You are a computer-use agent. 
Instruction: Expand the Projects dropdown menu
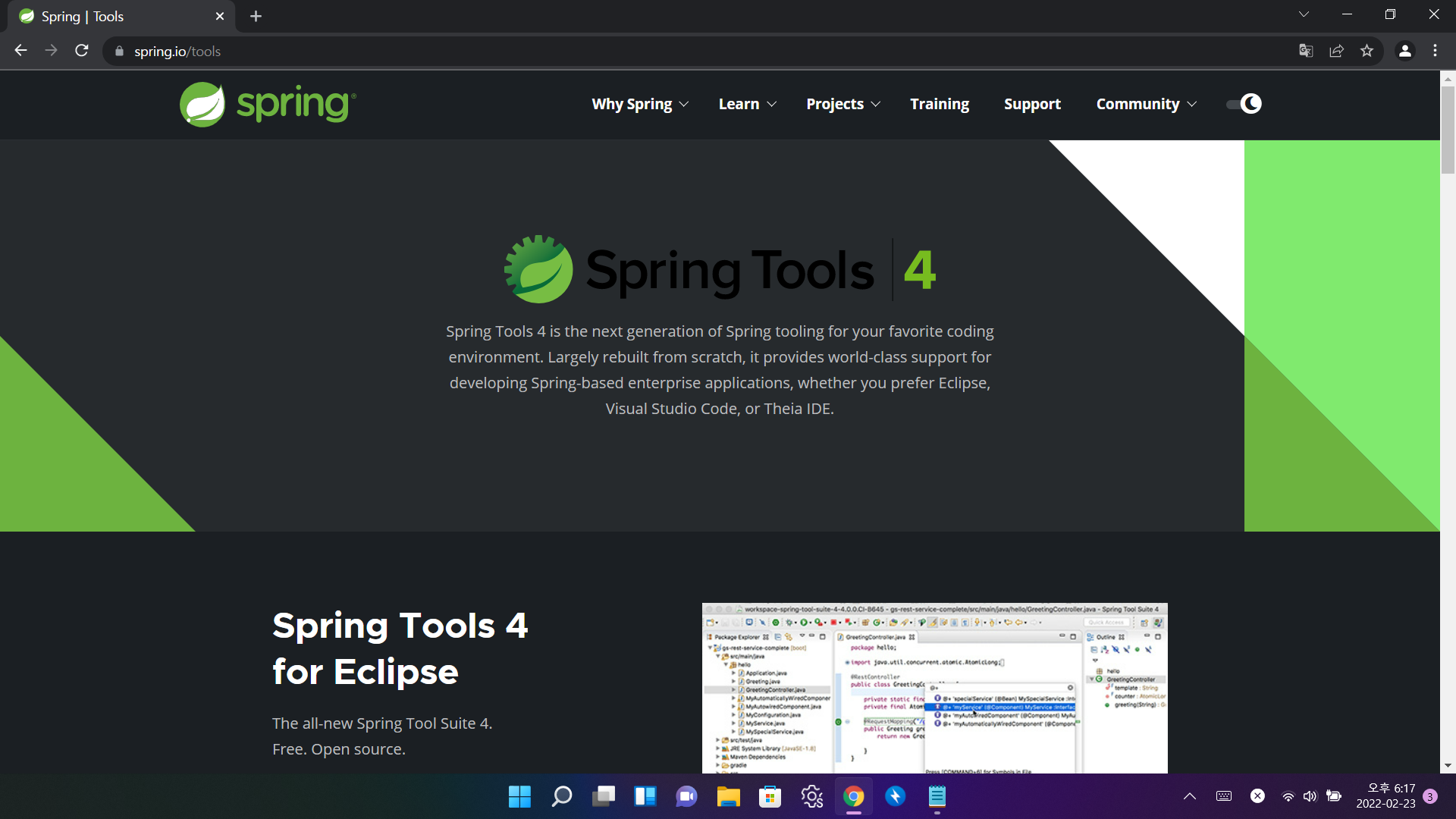coord(843,104)
